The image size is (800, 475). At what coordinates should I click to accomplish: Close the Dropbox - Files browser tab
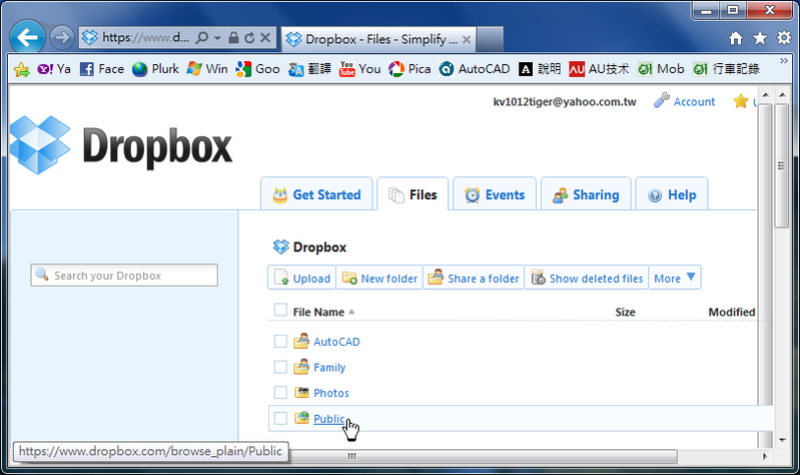click(466, 39)
